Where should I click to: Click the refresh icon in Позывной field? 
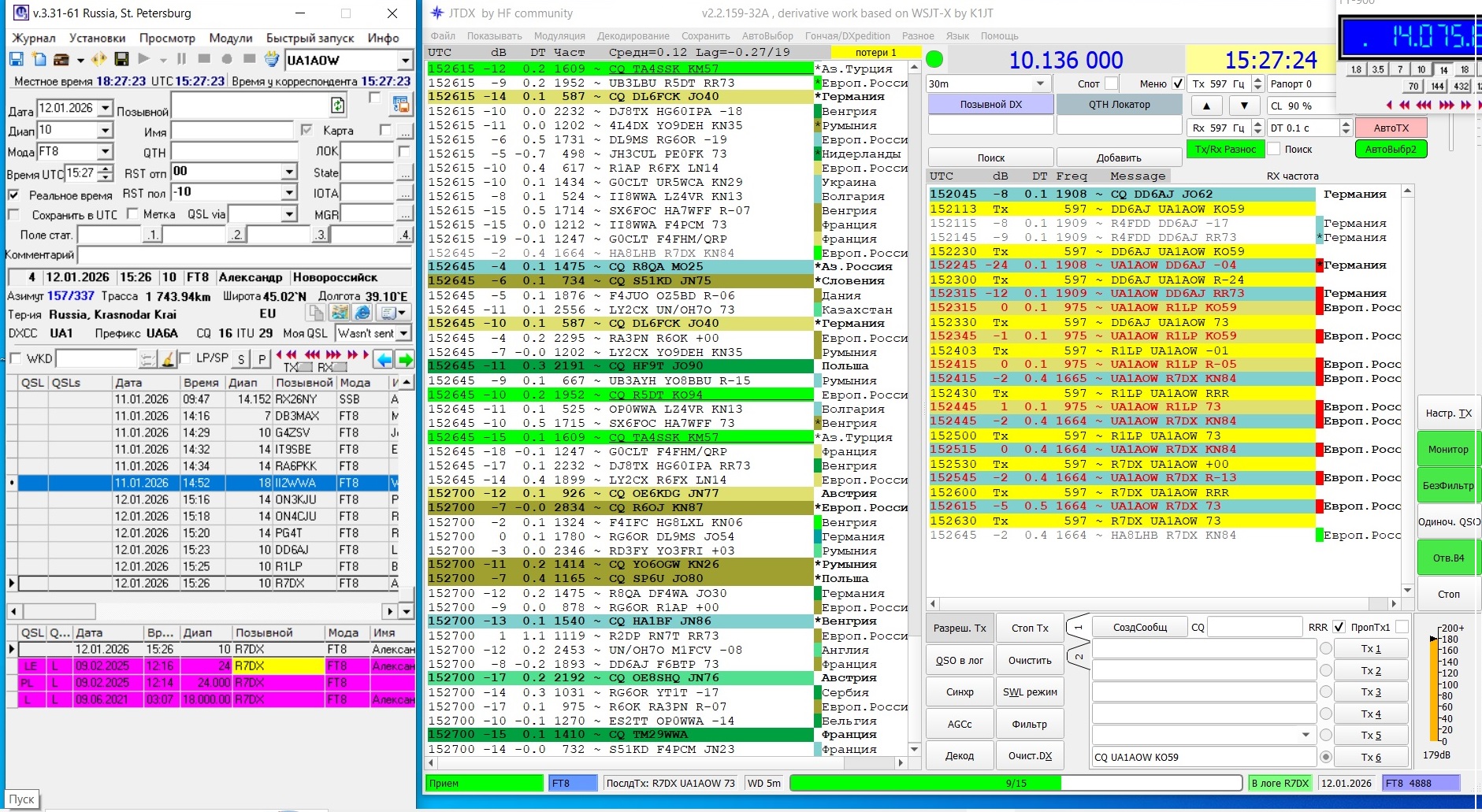[x=337, y=105]
